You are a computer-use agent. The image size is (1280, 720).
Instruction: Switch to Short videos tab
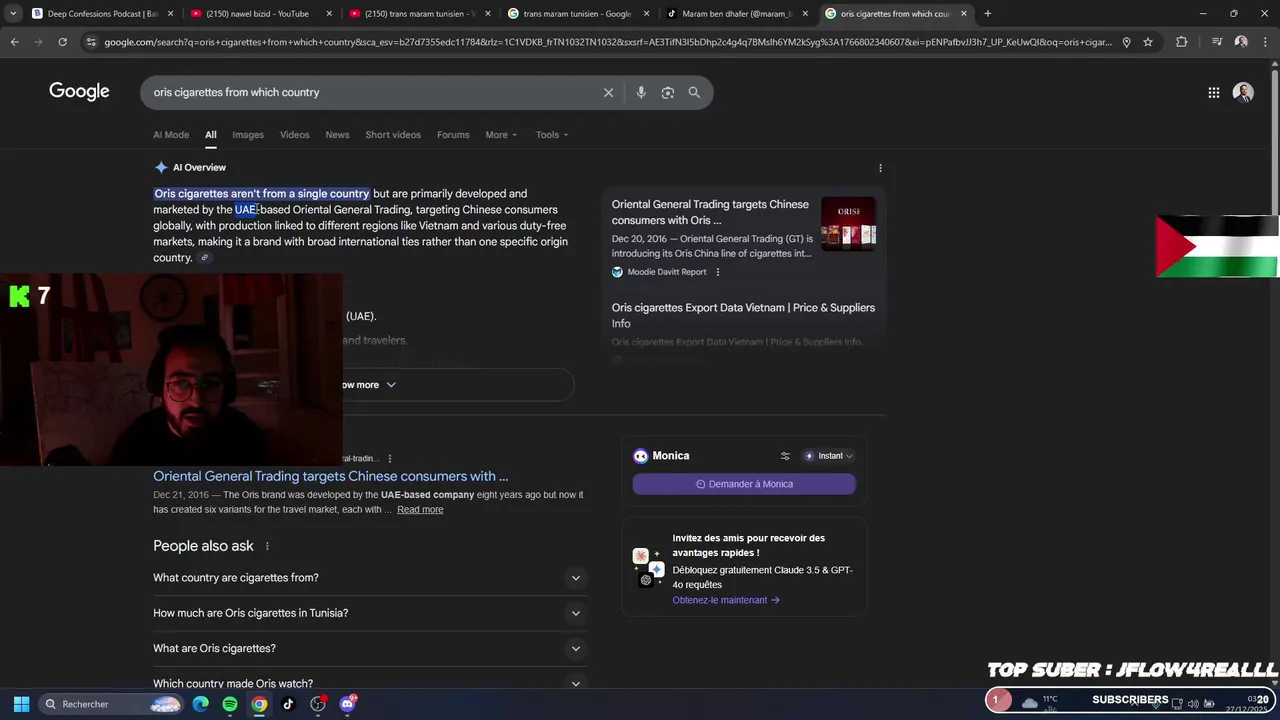(393, 135)
